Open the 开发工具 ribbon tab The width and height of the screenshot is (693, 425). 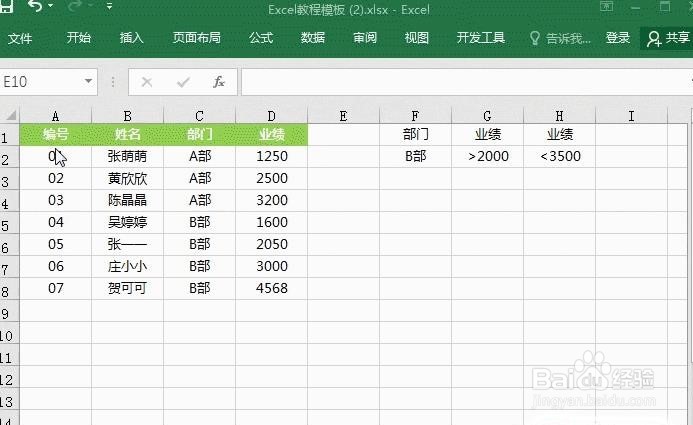480,38
